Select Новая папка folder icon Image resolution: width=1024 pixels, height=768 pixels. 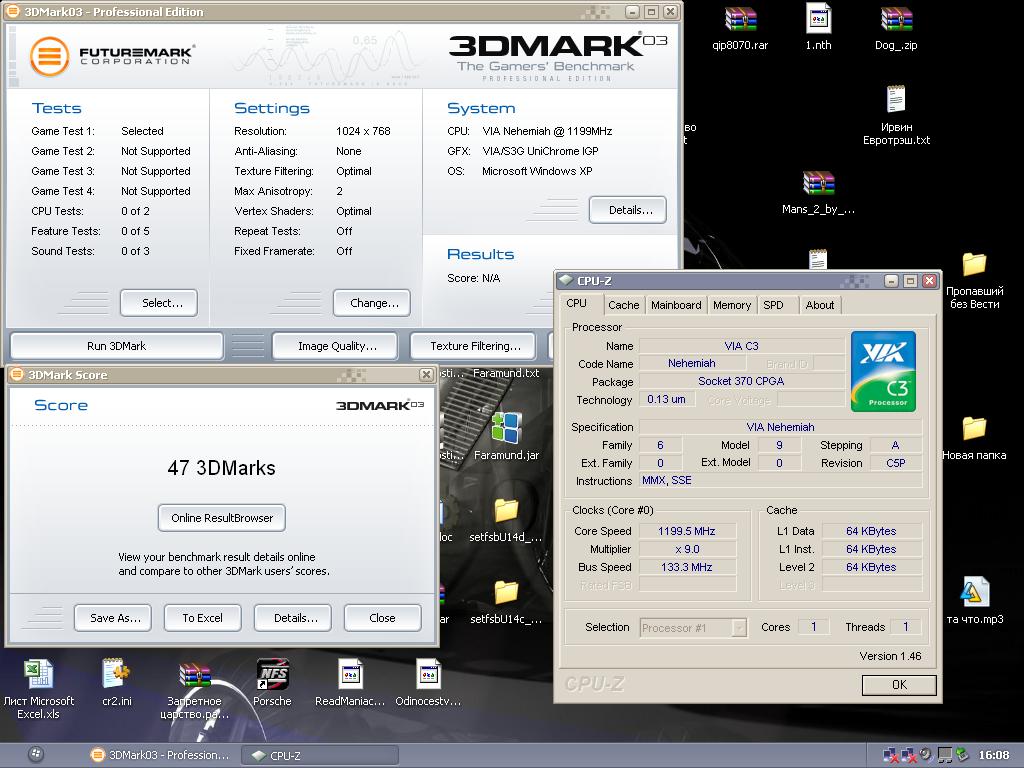pyautogui.click(x=974, y=428)
